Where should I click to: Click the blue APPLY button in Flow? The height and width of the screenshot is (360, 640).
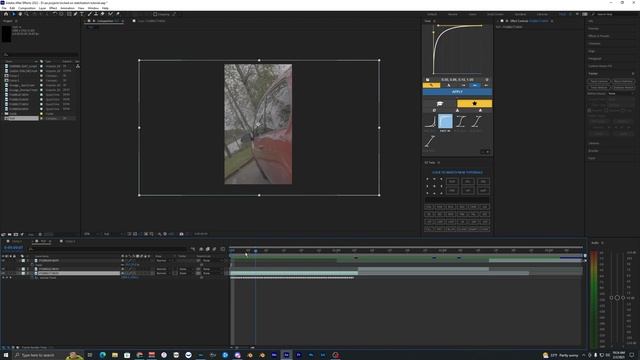point(457,92)
